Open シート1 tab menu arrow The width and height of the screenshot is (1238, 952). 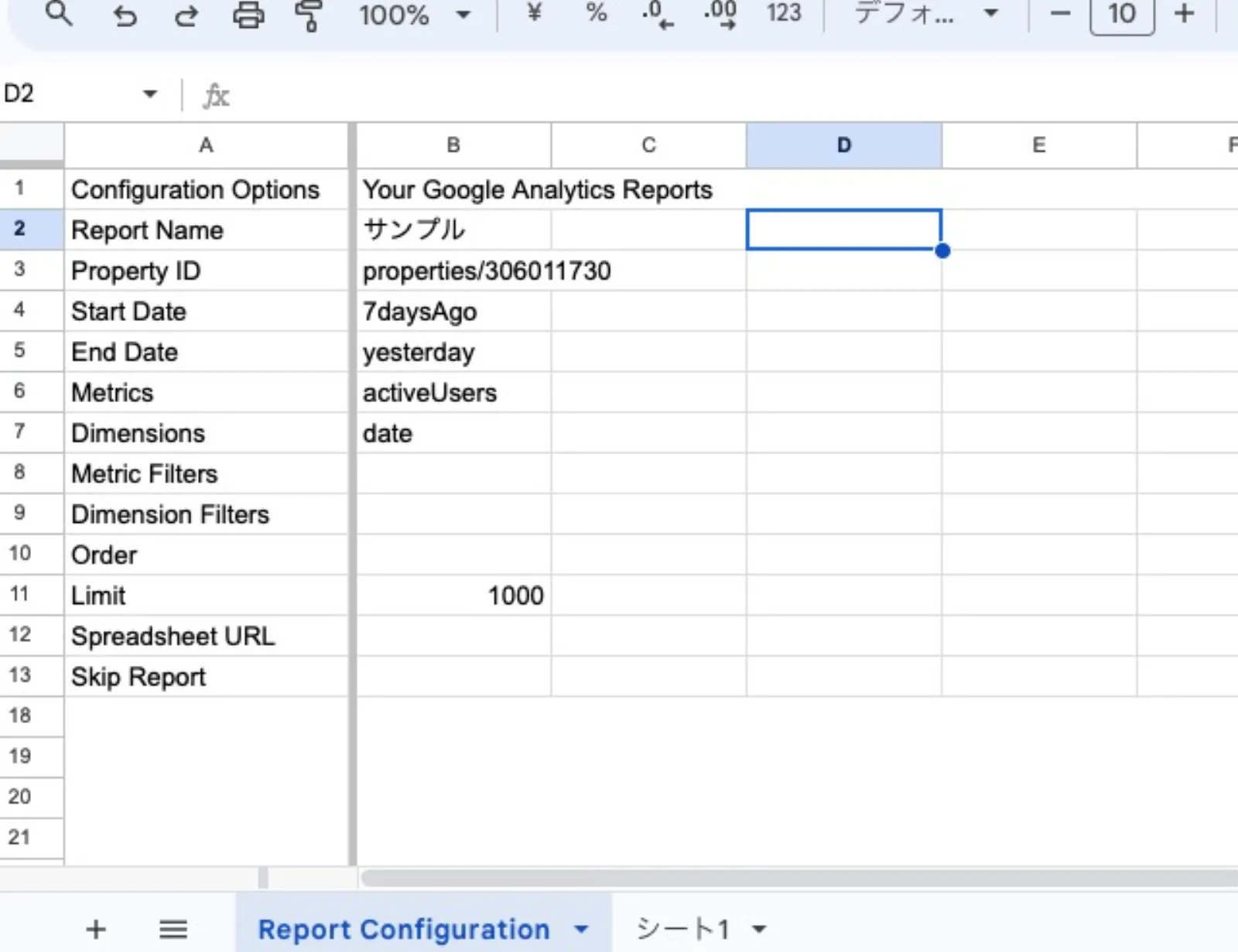759,929
